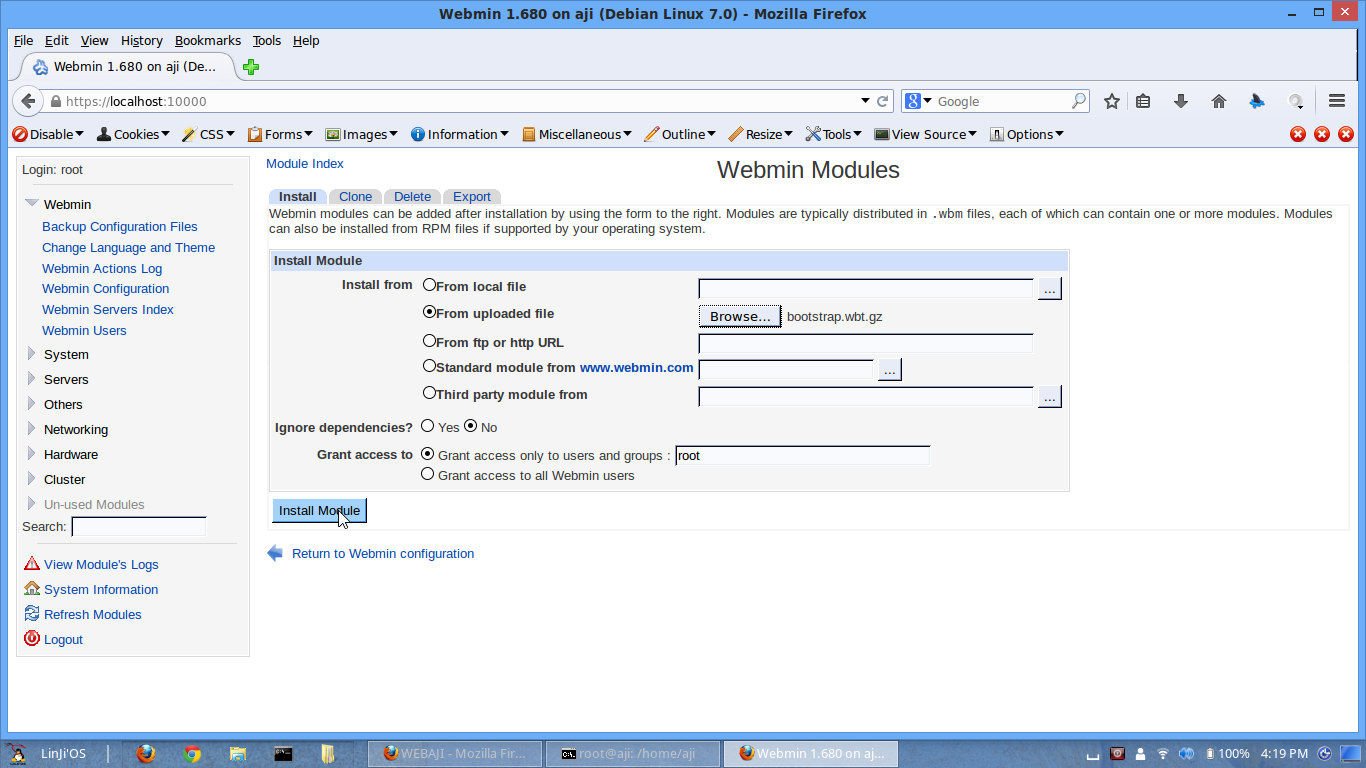Choose Grant access to all Webmin users

pos(428,474)
